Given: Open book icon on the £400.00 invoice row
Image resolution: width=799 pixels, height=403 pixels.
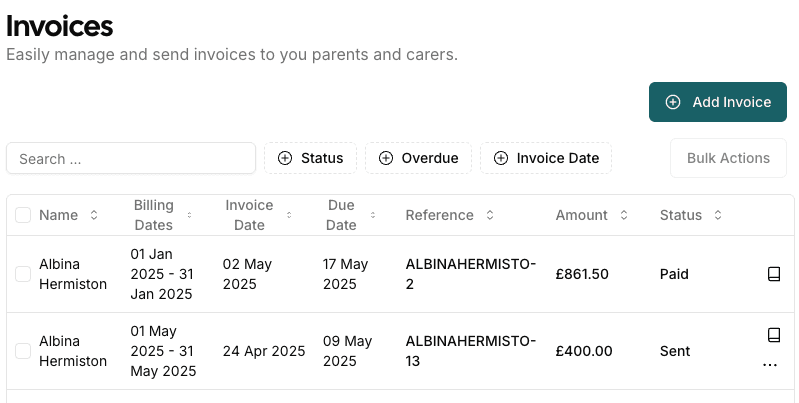Looking at the screenshot, I should [773, 335].
